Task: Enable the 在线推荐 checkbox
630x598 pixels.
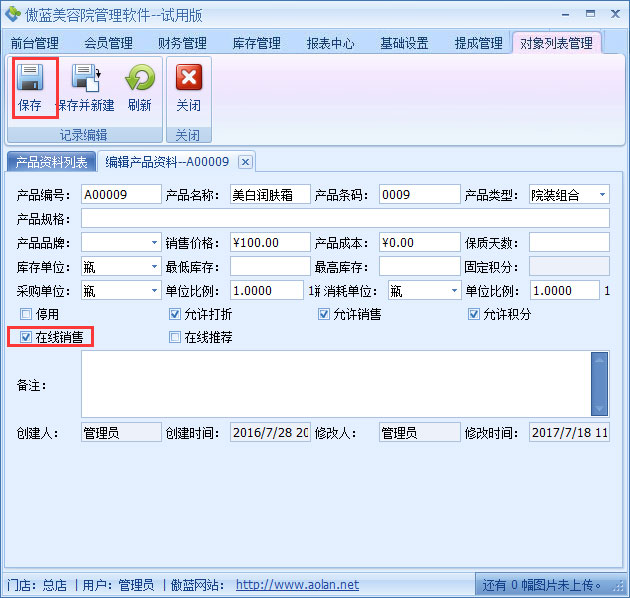Action: [175, 337]
